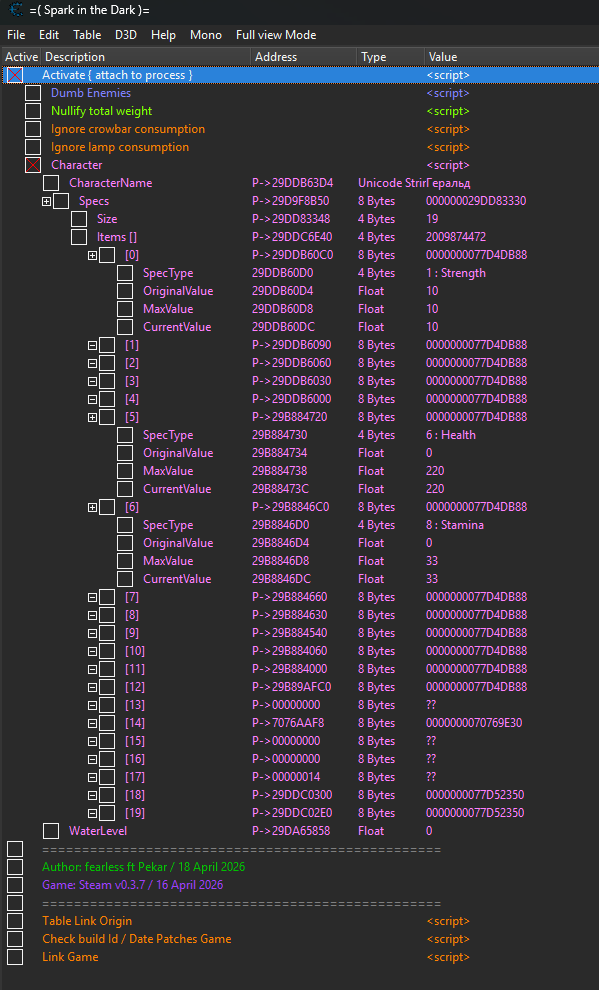
Task: Toggle expander for entry [14]
Action: click(x=92, y=724)
